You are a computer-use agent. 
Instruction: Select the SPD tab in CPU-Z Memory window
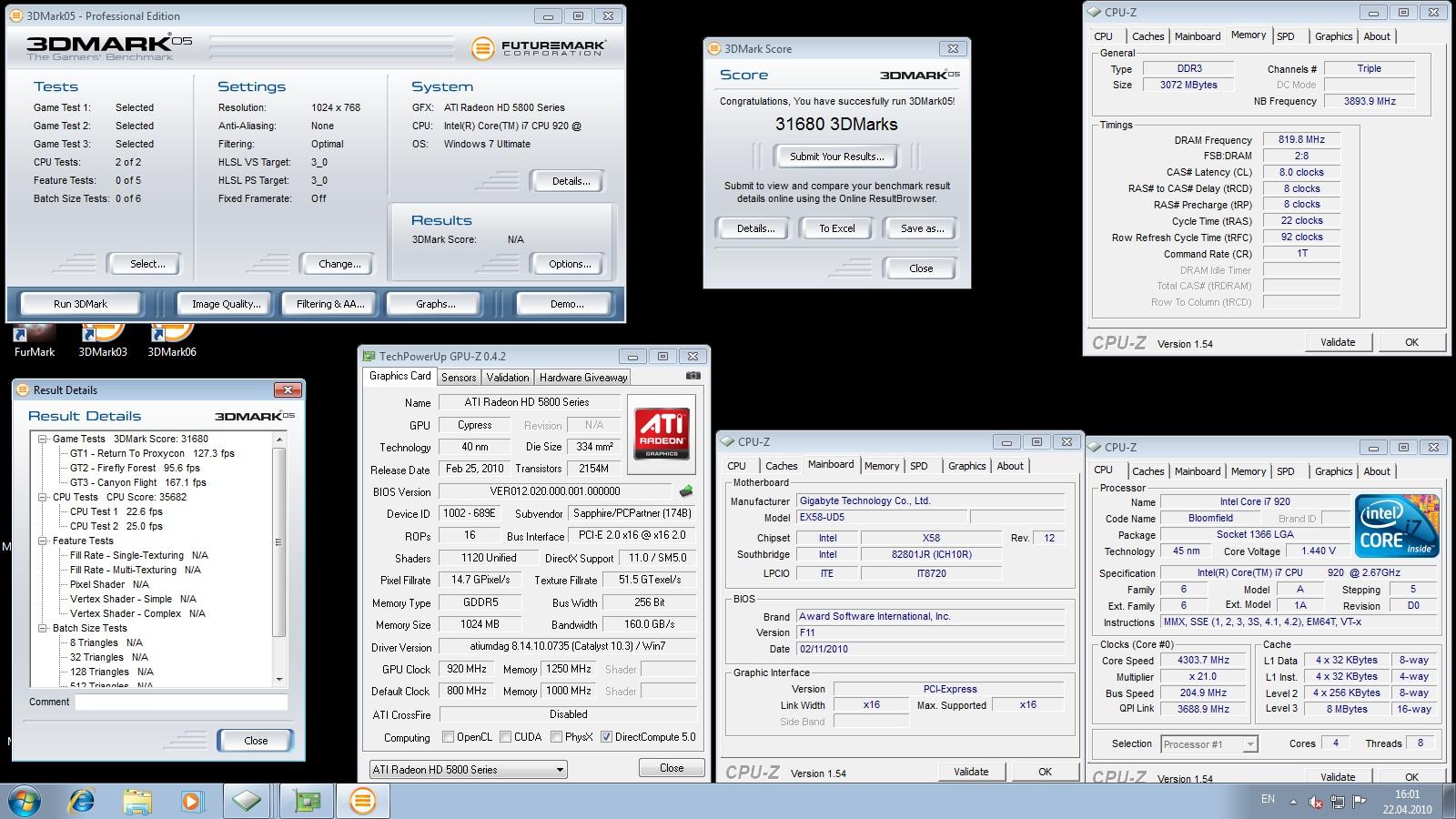pyautogui.click(x=1286, y=36)
